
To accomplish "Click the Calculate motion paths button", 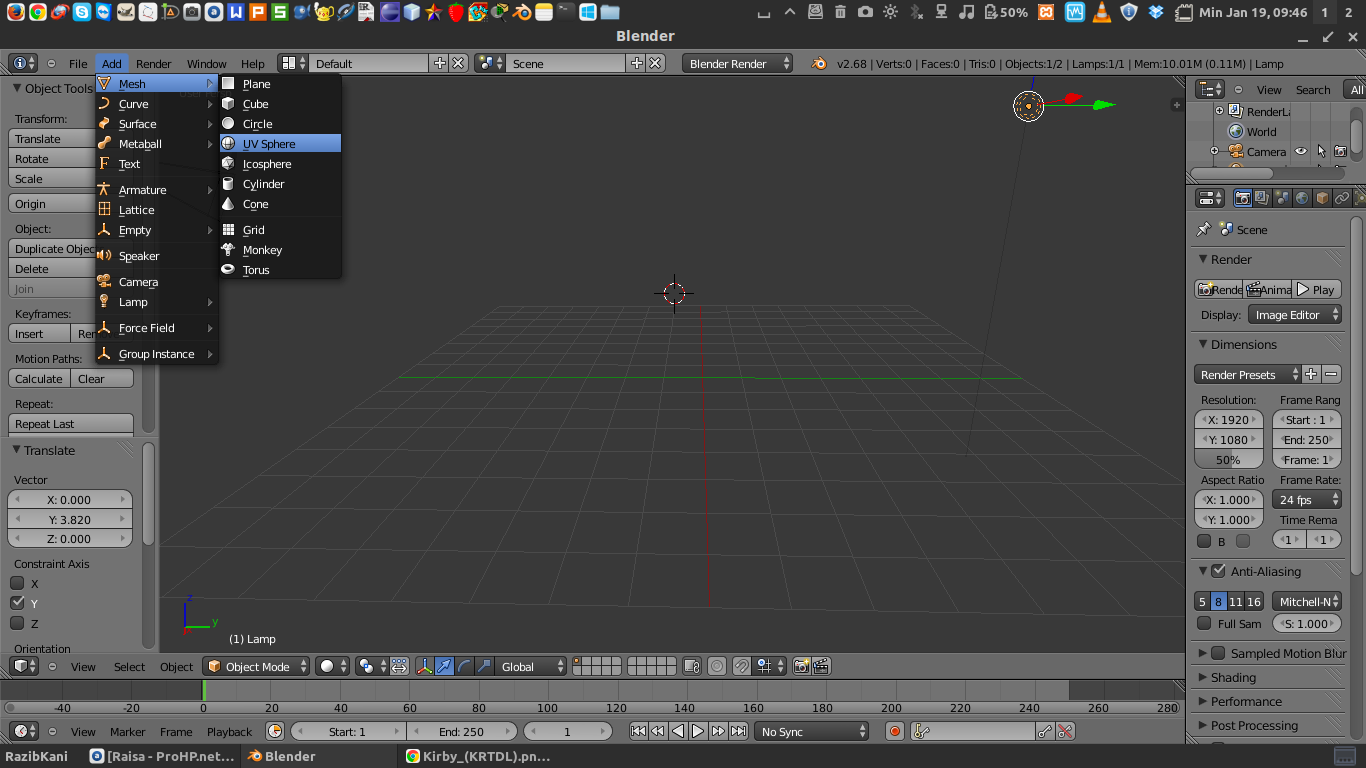I will click(39, 379).
